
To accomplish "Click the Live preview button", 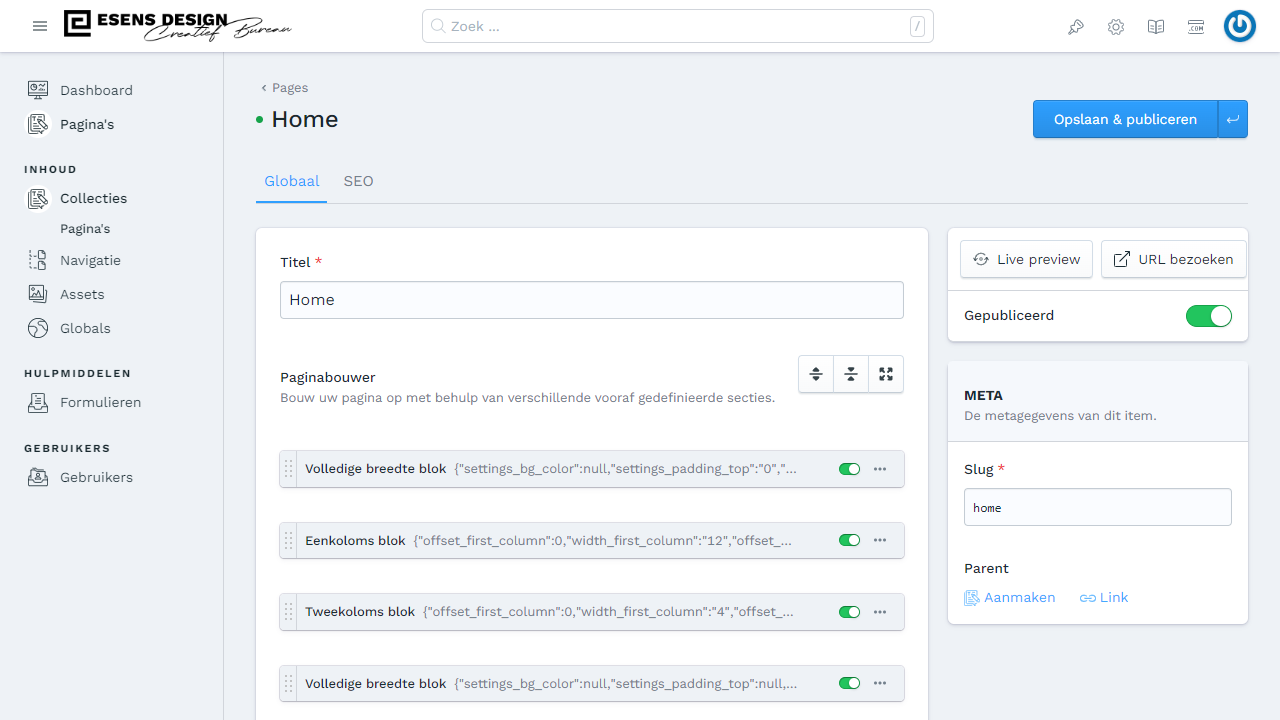I will pyautogui.click(x=1026, y=259).
